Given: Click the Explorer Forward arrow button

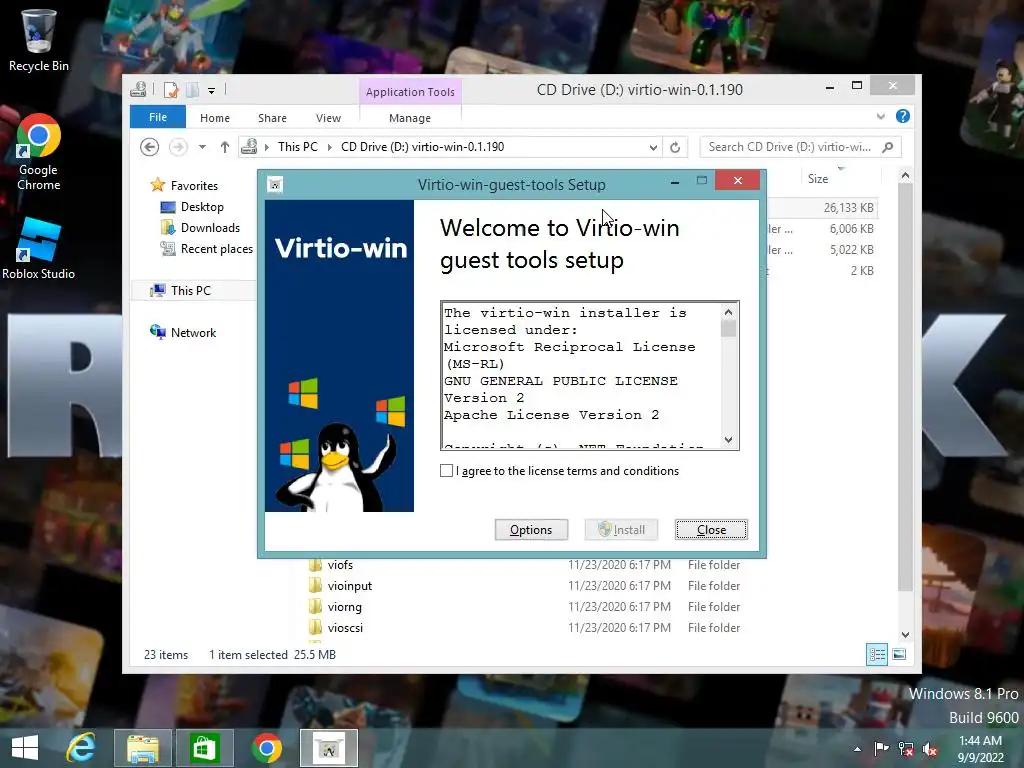Looking at the screenshot, I should [x=178, y=147].
